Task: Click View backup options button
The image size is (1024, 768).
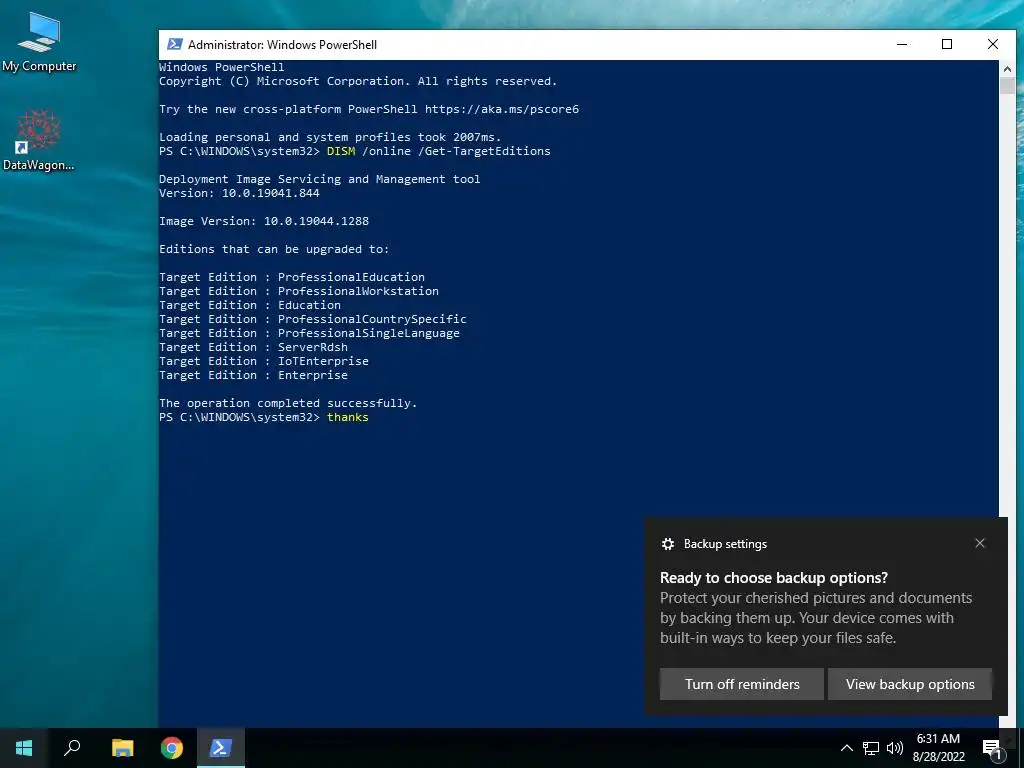Action: coord(910,684)
